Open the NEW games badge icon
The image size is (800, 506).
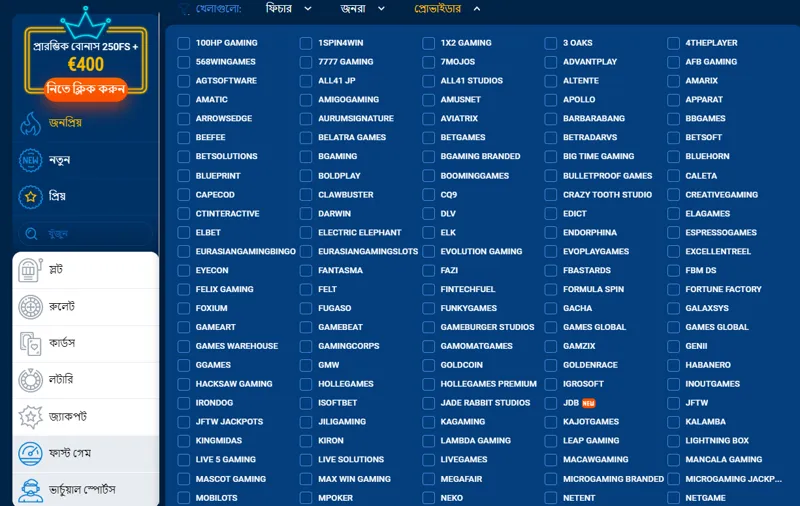[31, 160]
